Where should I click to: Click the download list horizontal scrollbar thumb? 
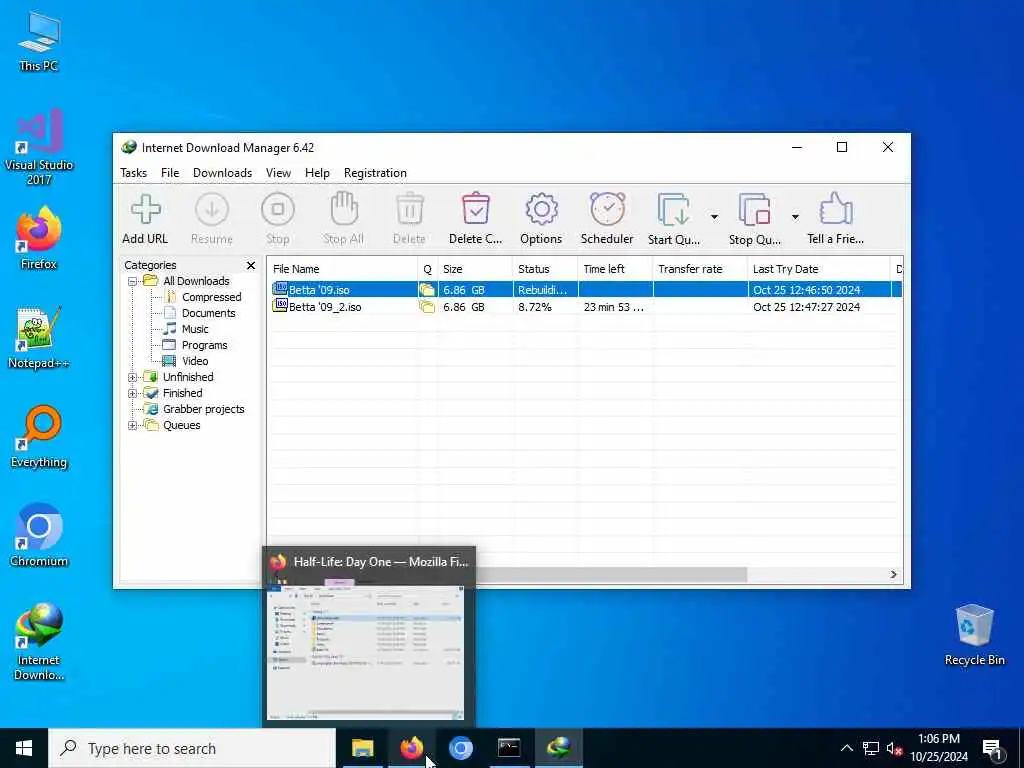point(611,575)
